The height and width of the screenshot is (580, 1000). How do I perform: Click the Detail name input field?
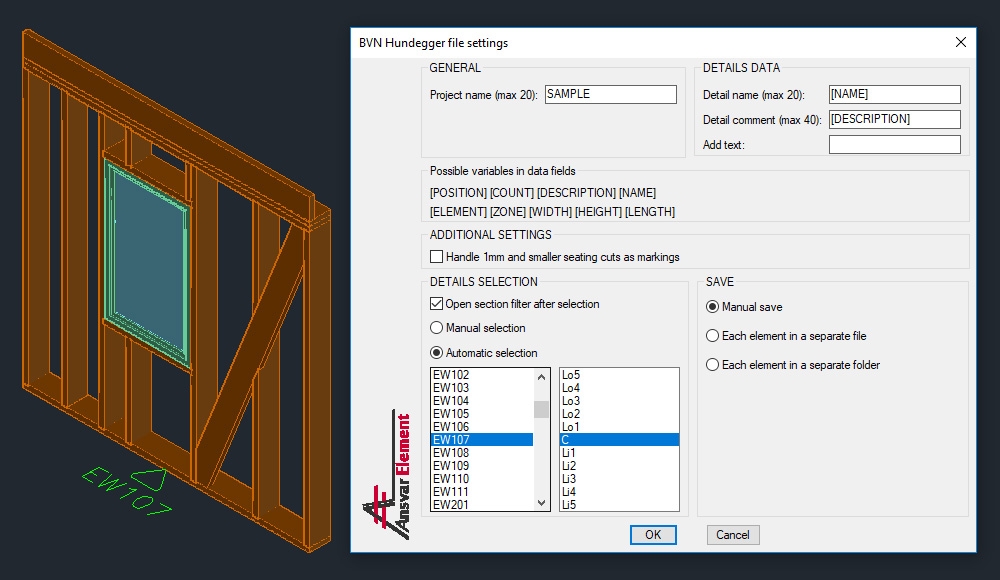pyautogui.click(x=895, y=94)
